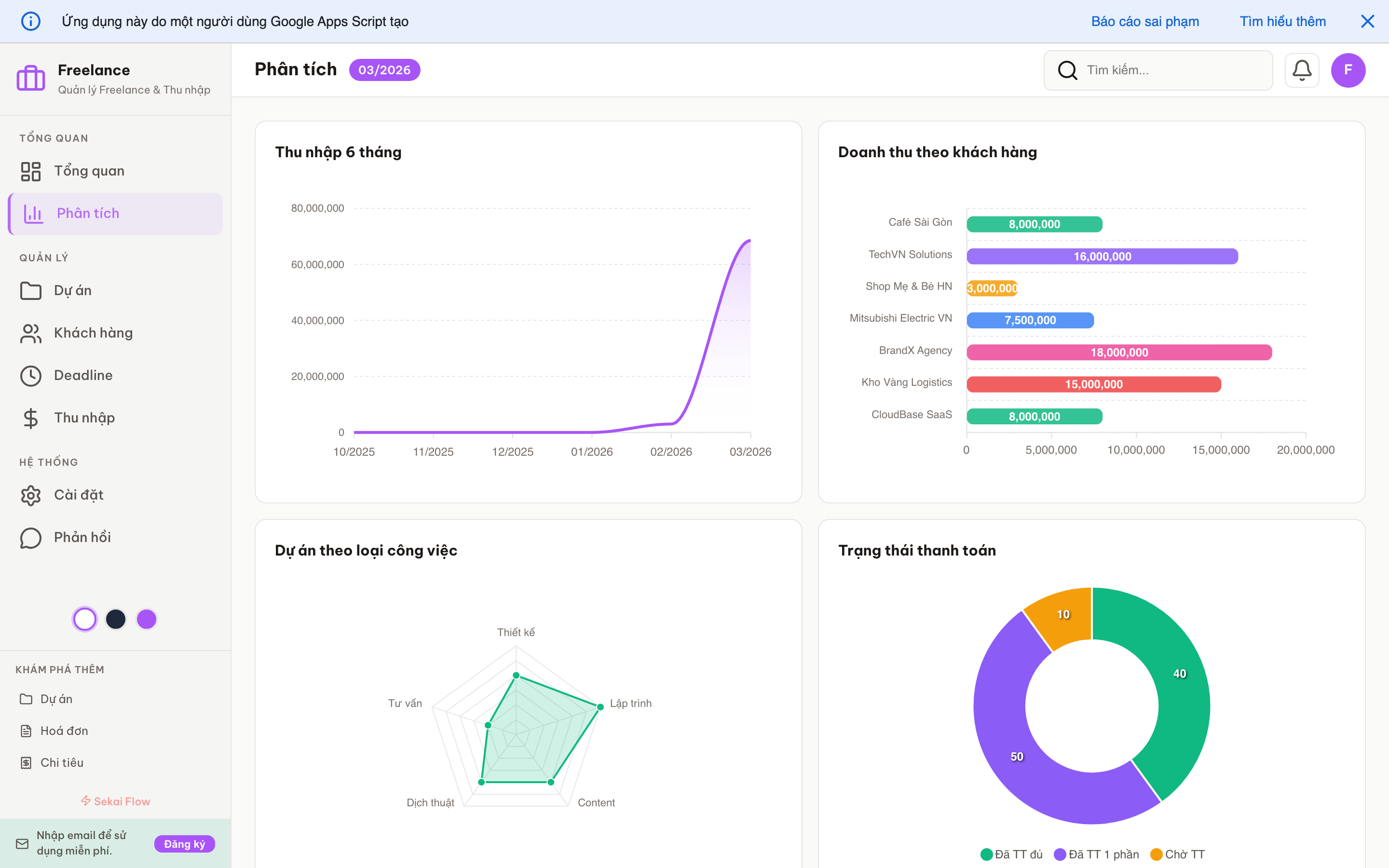Click the info icon in top banner
The height and width of the screenshot is (868, 1389).
(30, 21)
